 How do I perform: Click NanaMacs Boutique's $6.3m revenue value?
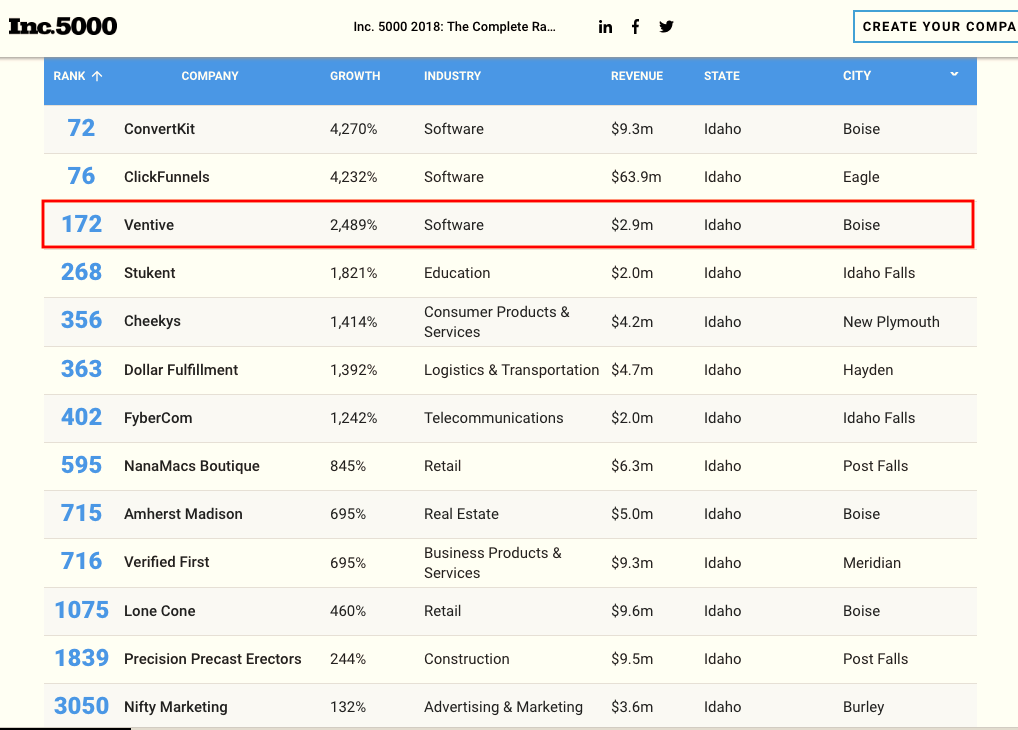(x=632, y=466)
